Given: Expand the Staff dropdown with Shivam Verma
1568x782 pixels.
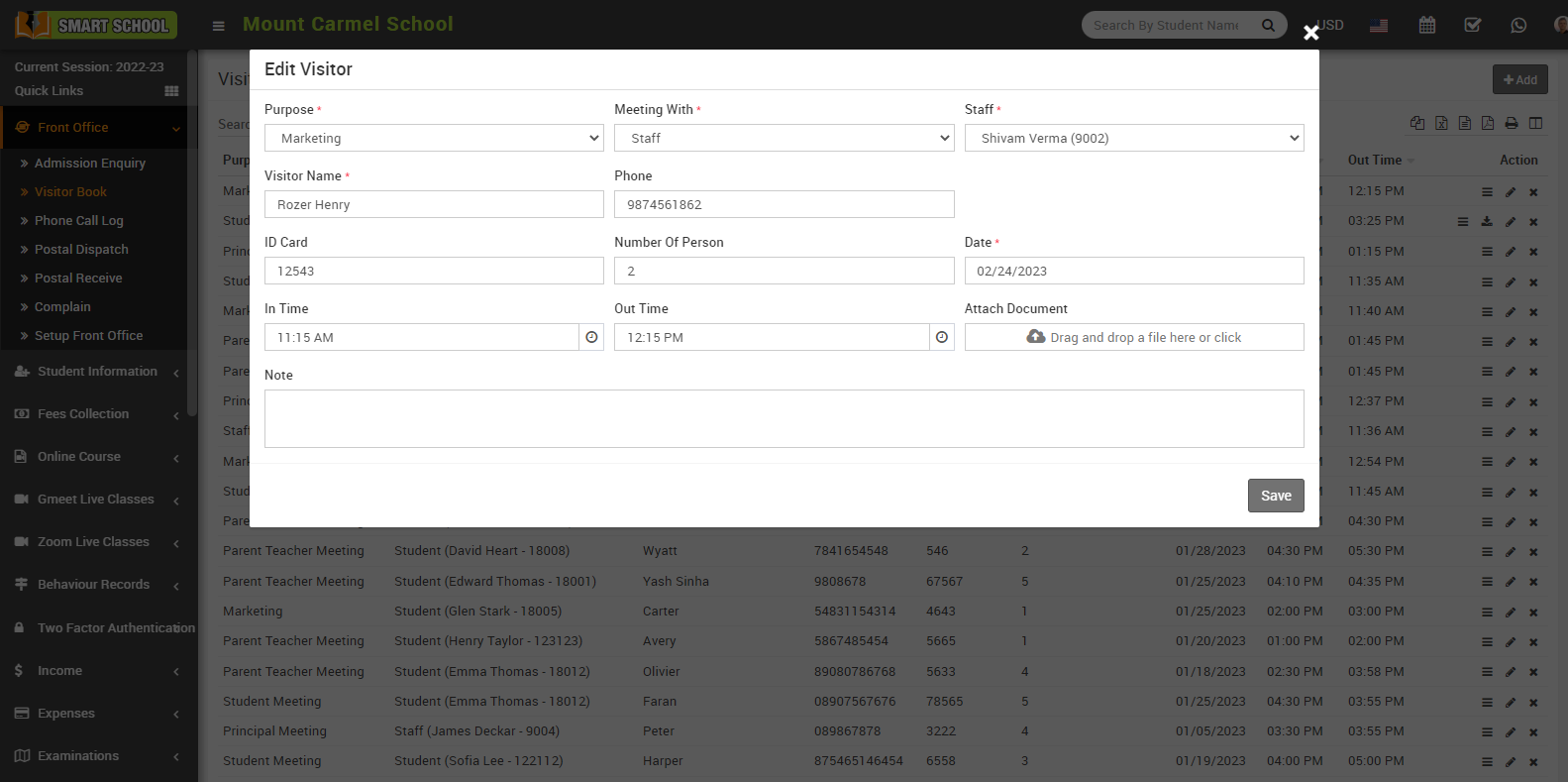Looking at the screenshot, I should [1133, 138].
